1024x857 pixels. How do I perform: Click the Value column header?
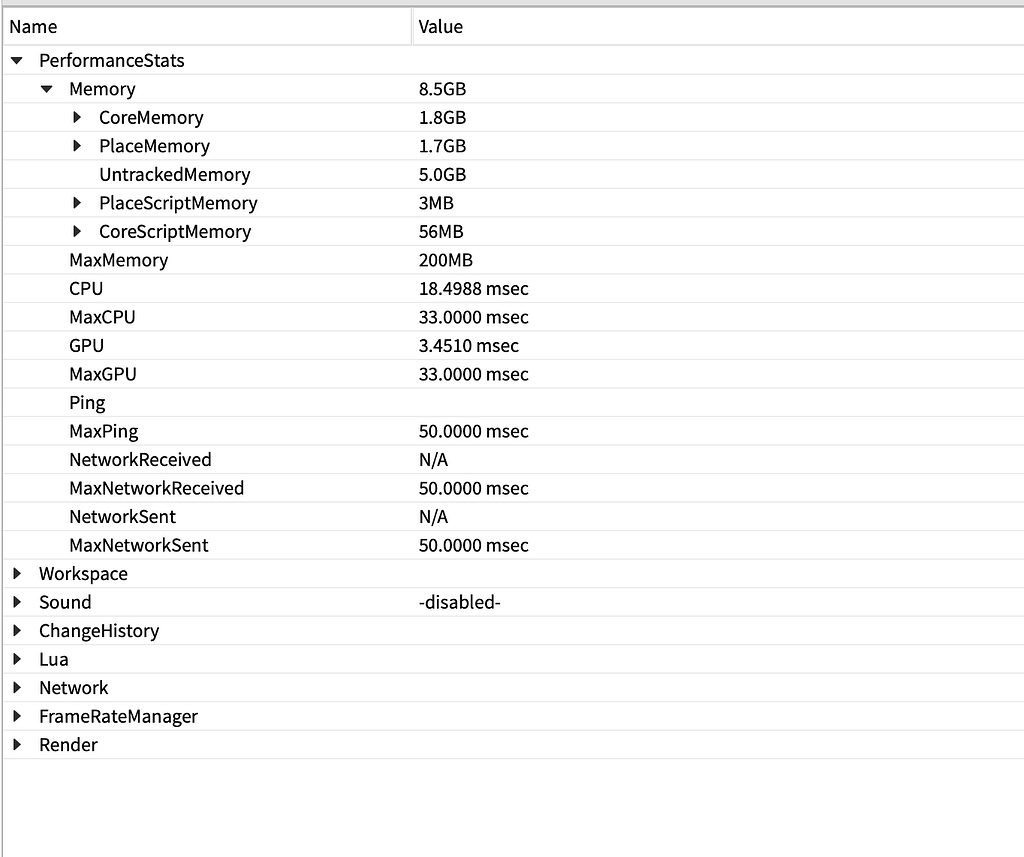[x=441, y=26]
